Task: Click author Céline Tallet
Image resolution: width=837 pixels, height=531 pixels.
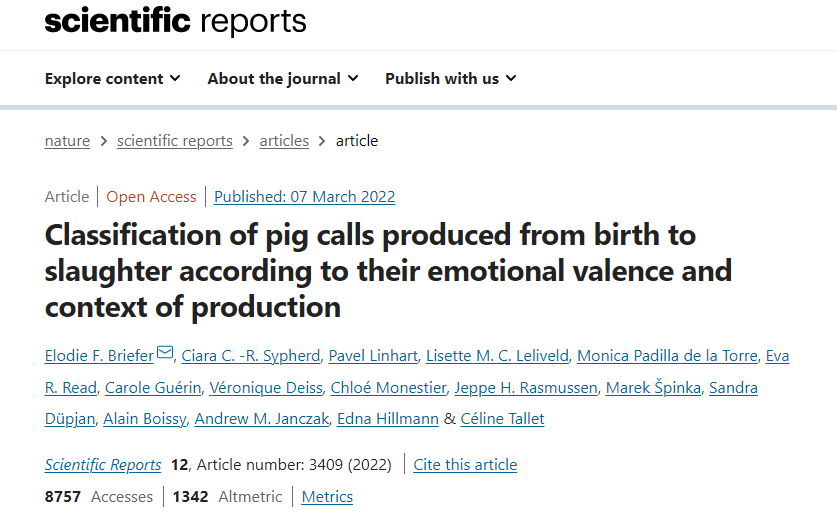Action: [502, 419]
